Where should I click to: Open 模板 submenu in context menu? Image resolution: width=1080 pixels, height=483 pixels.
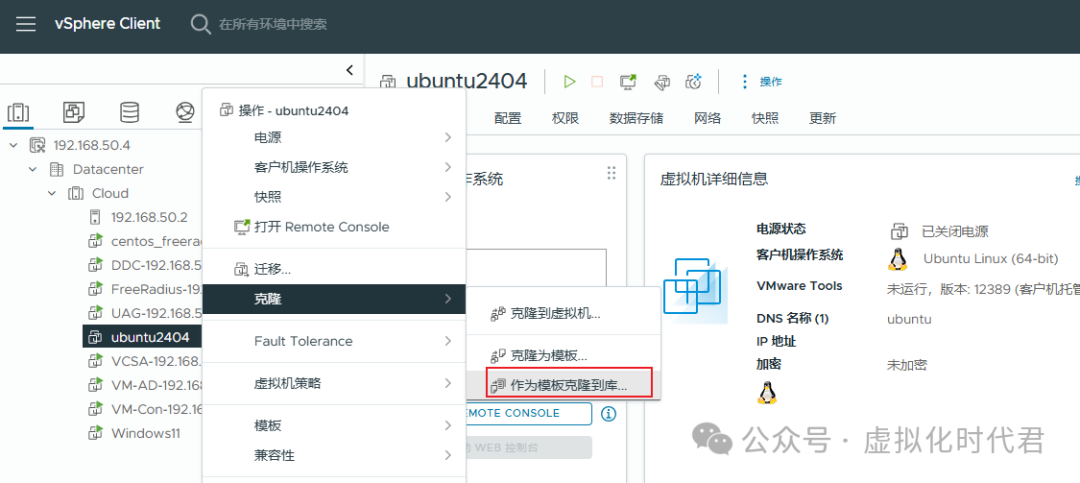click(334, 426)
